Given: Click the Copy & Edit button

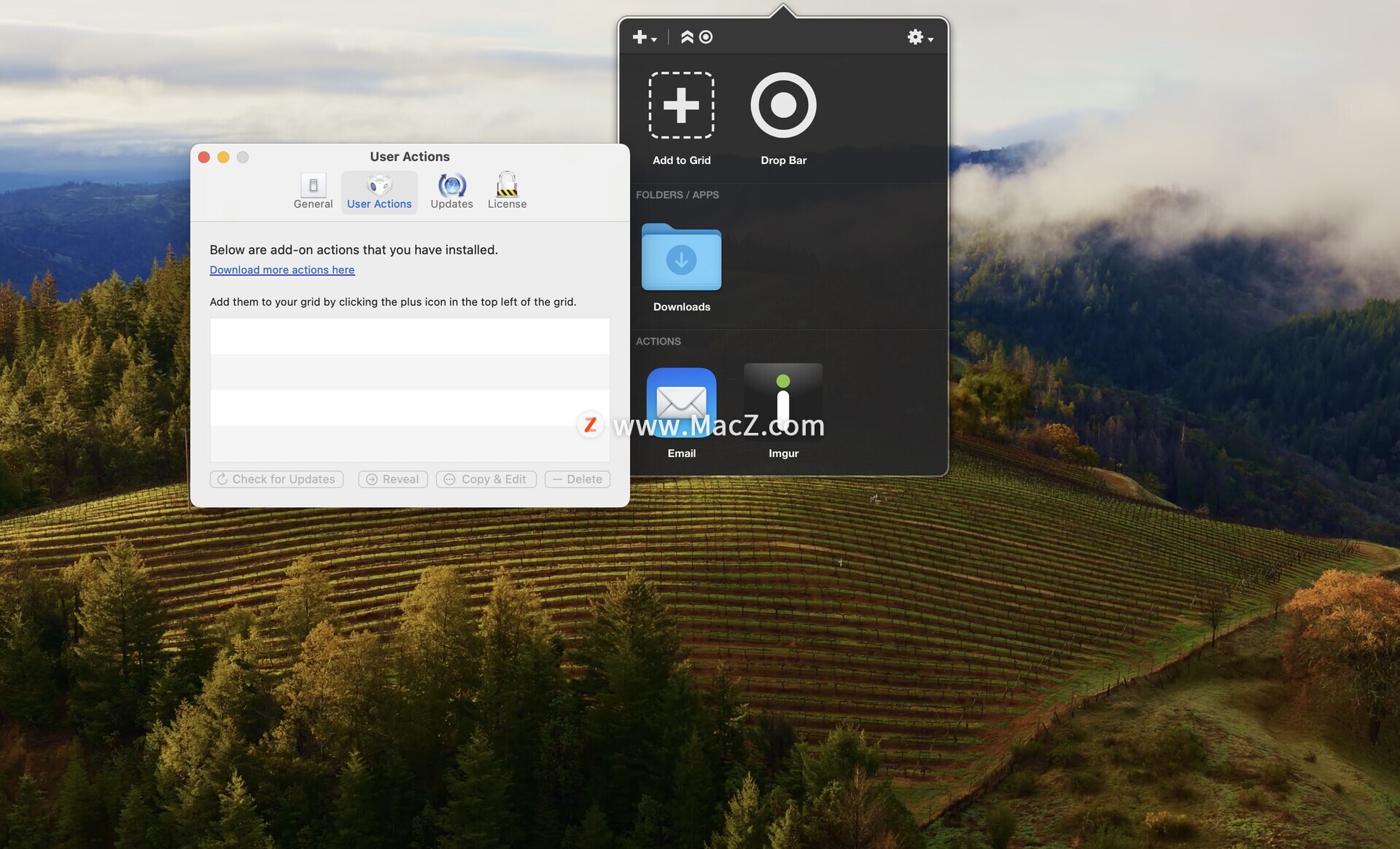Looking at the screenshot, I should click(486, 480).
